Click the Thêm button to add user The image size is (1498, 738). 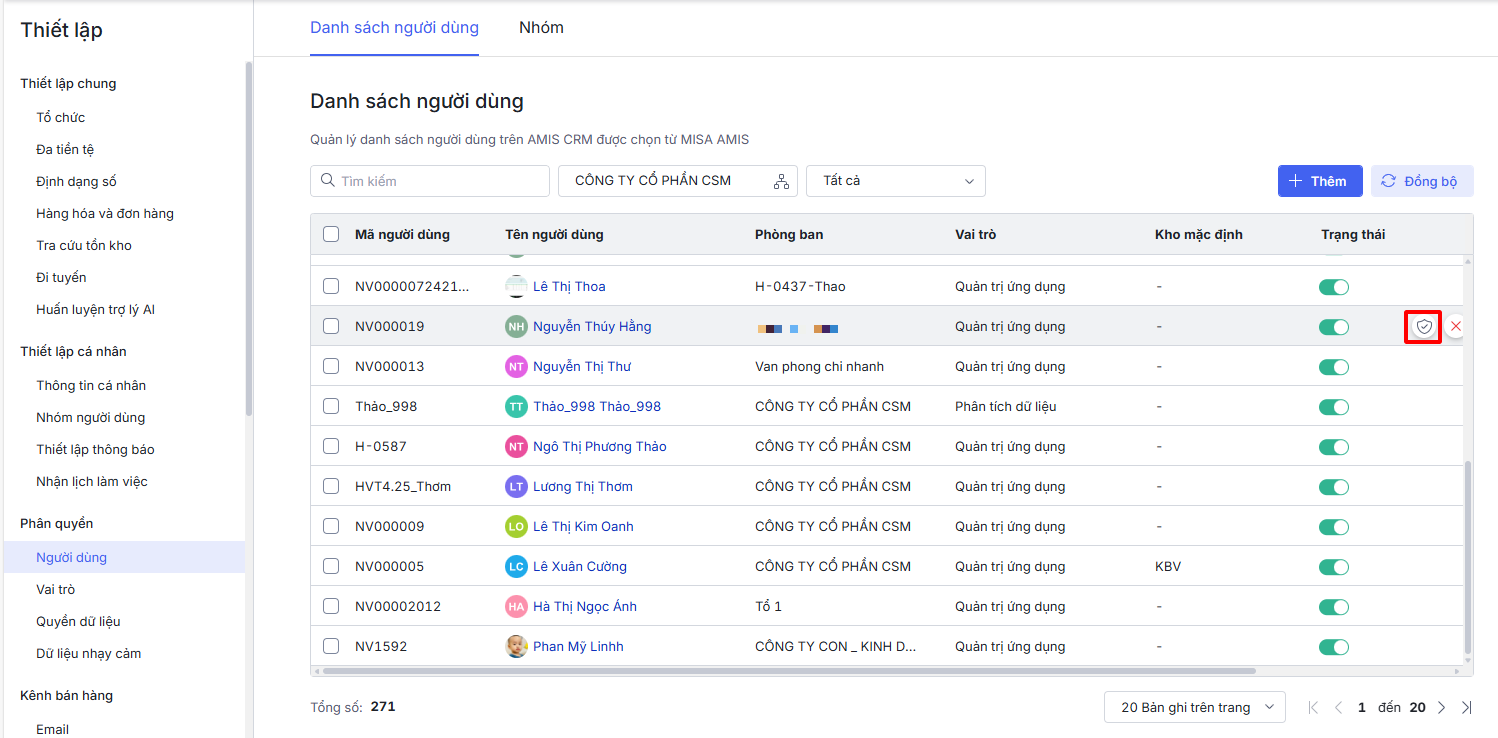1319,181
